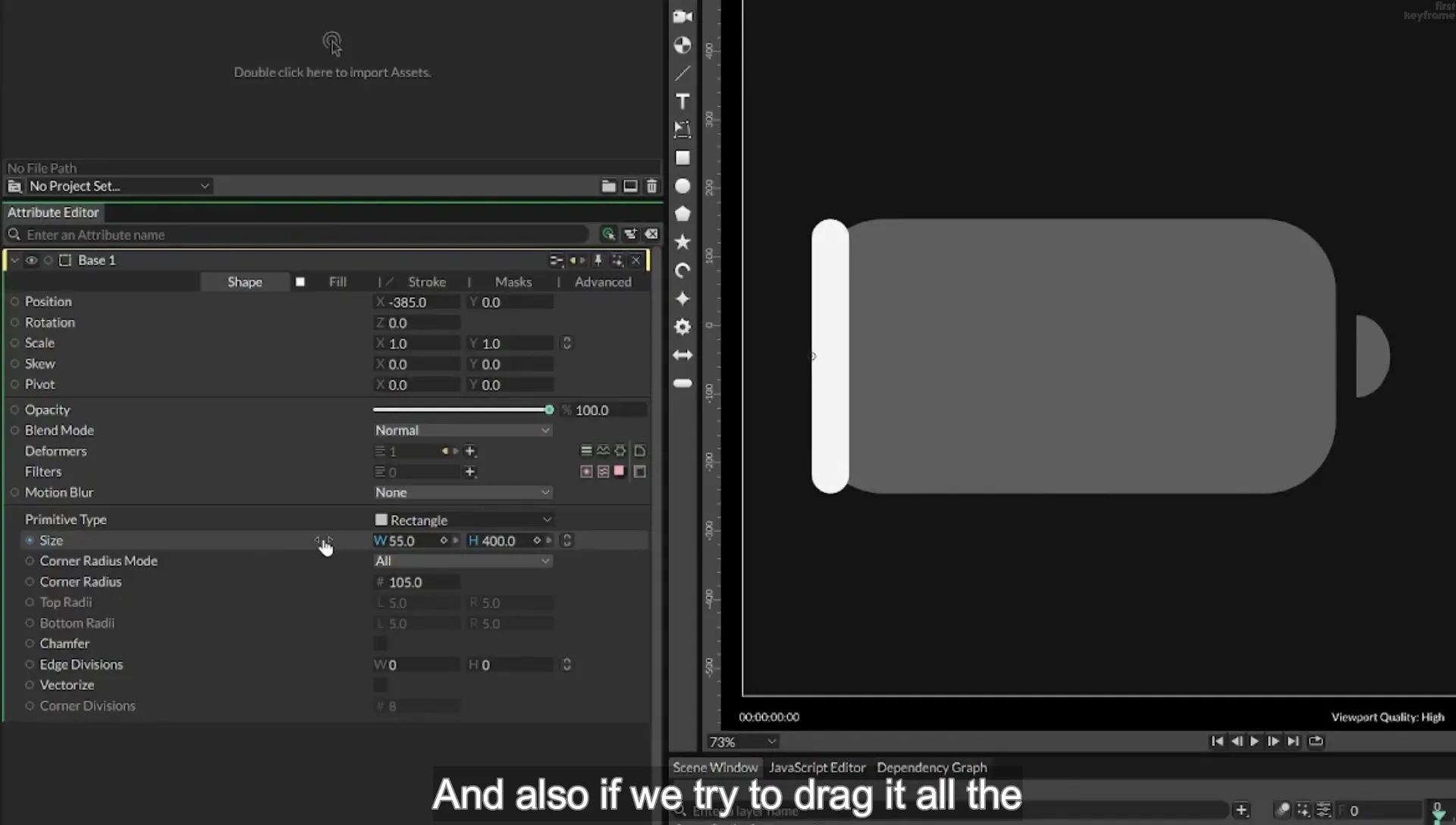Select the Camera tool in the toolbar
The width and height of the screenshot is (1456, 825).
[x=682, y=17]
